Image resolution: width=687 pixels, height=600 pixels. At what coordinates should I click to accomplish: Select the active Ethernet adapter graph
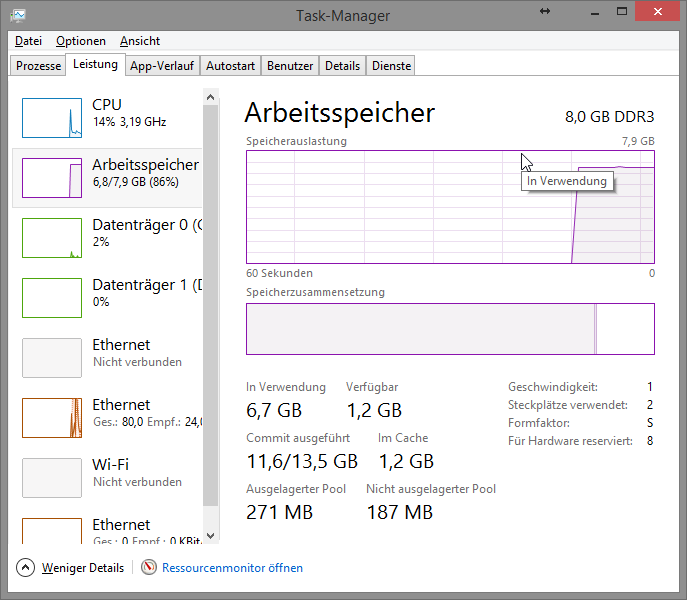click(x=51, y=417)
